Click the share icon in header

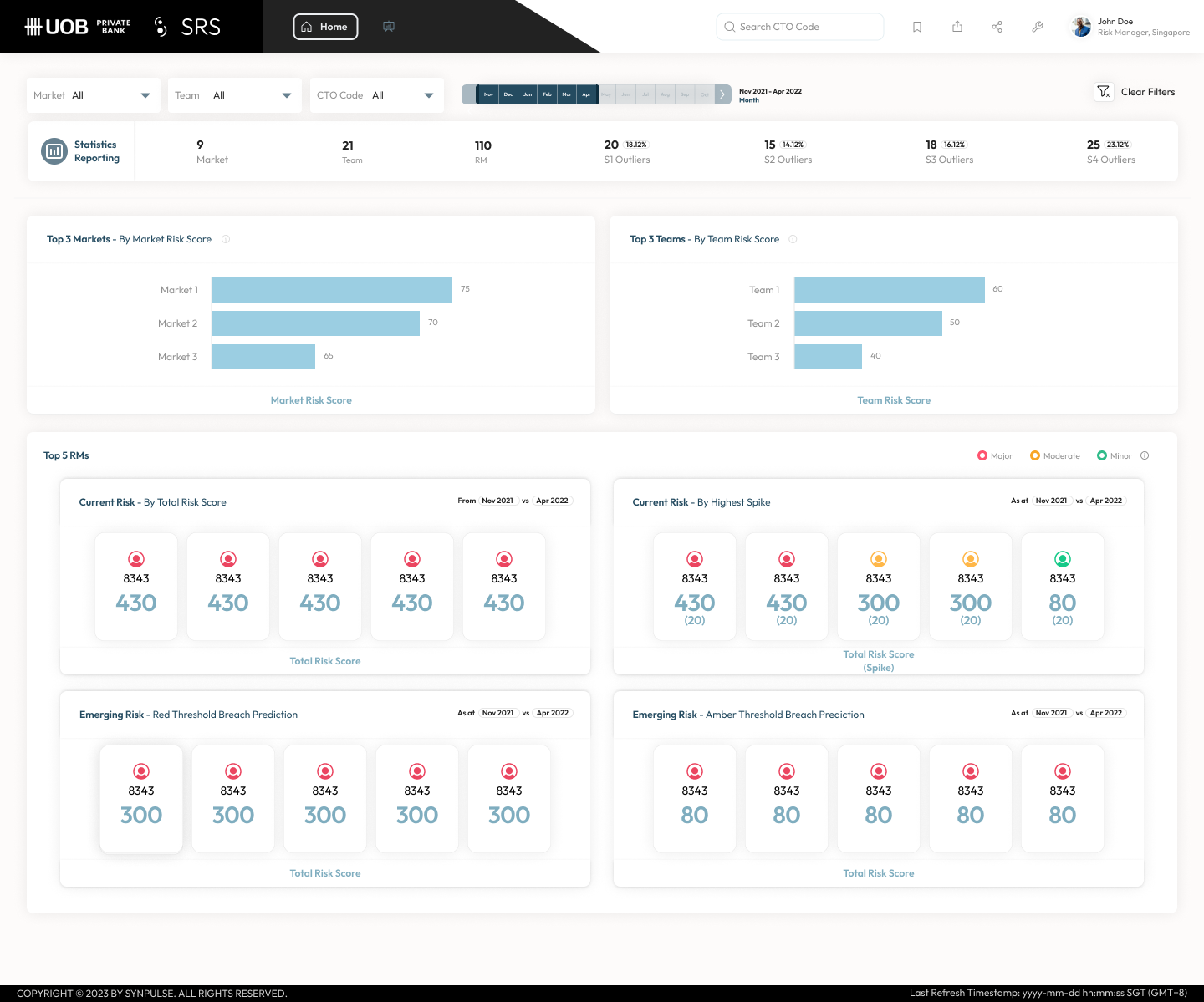997,27
